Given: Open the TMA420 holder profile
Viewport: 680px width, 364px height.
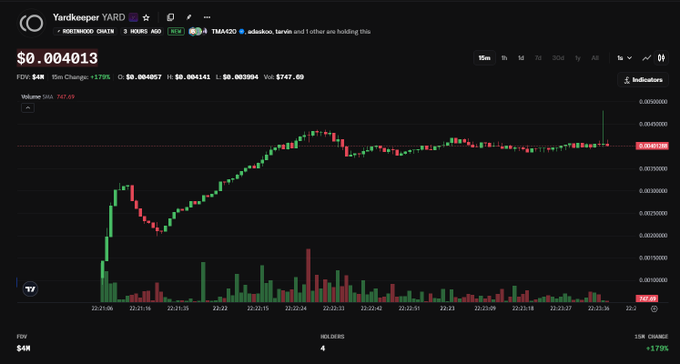Looking at the screenshot, I should [224, 32].
